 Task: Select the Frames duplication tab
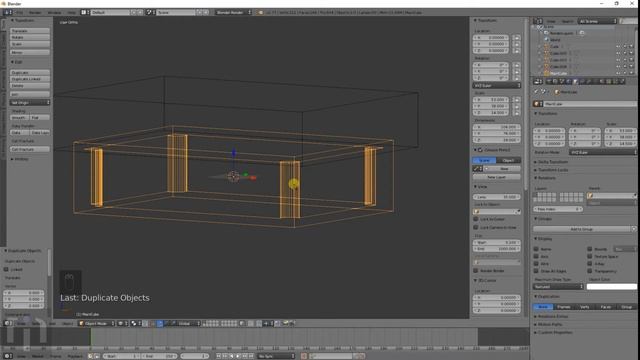point(564,307)
